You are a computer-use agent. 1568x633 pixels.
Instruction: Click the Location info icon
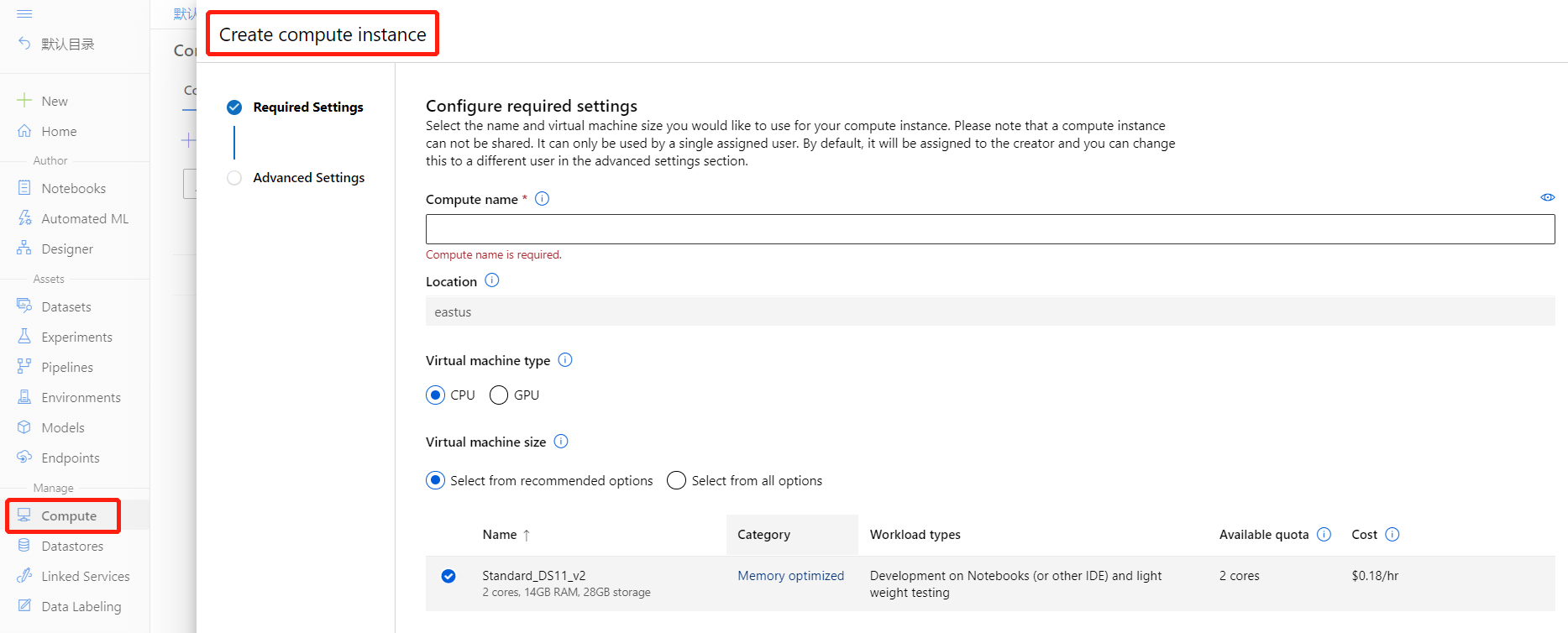tap(492, 280)
